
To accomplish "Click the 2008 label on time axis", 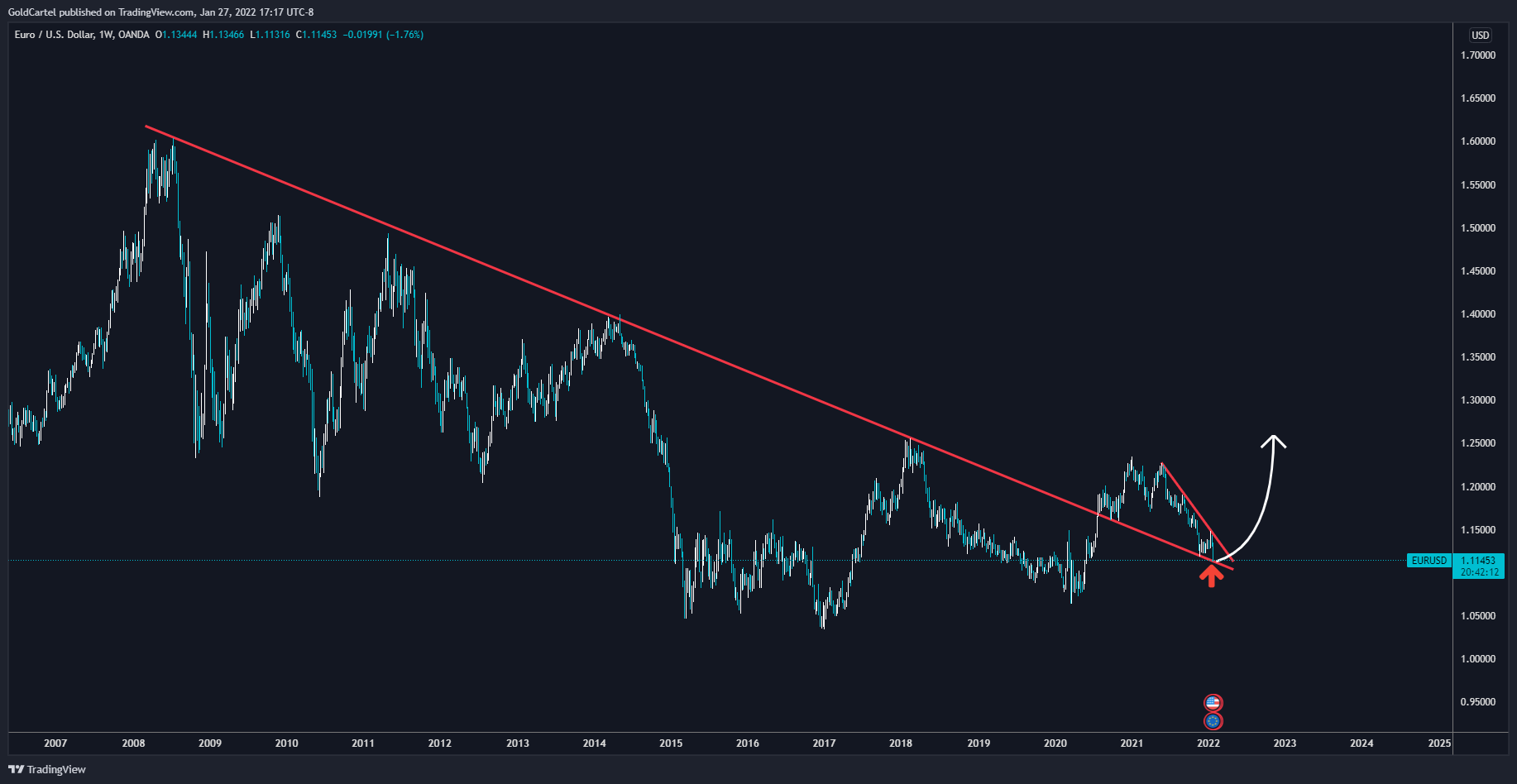I will [x=133, y=743].
